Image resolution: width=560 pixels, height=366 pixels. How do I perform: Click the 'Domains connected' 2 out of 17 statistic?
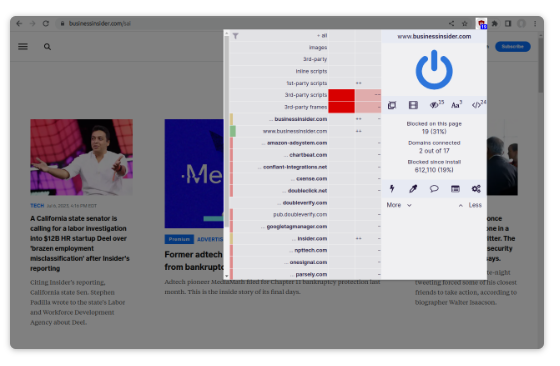434,147
